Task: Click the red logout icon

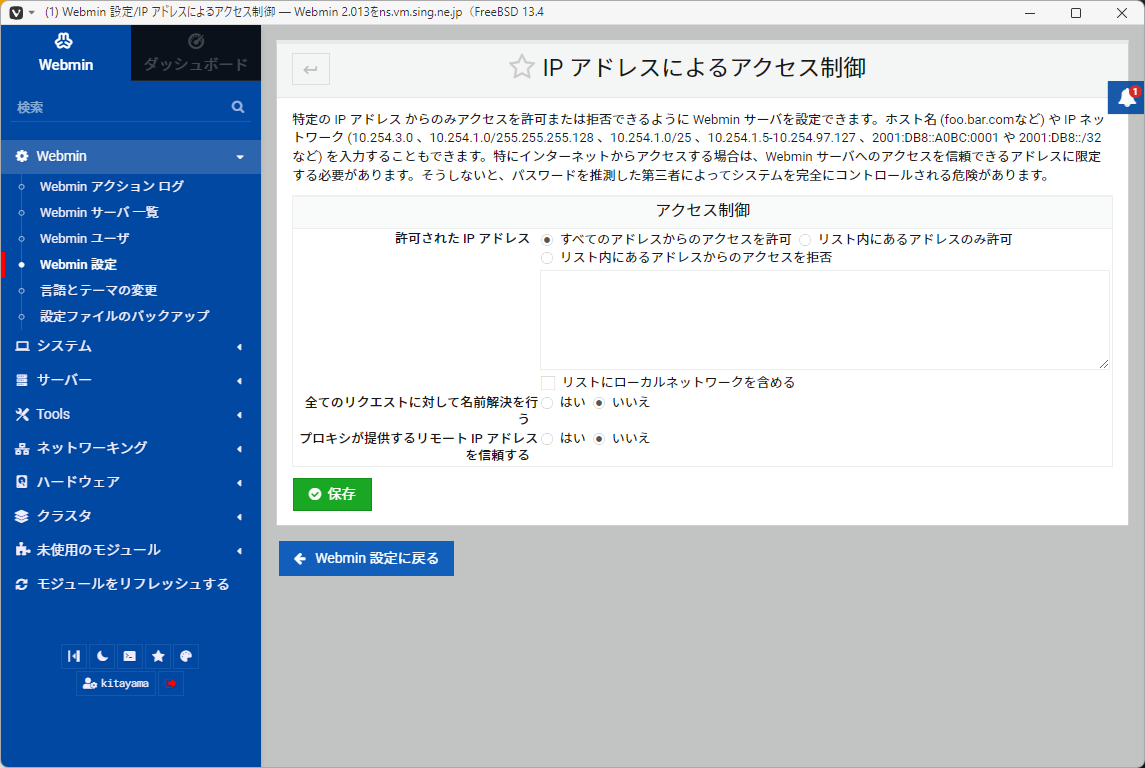Action: tap(171, 683)
